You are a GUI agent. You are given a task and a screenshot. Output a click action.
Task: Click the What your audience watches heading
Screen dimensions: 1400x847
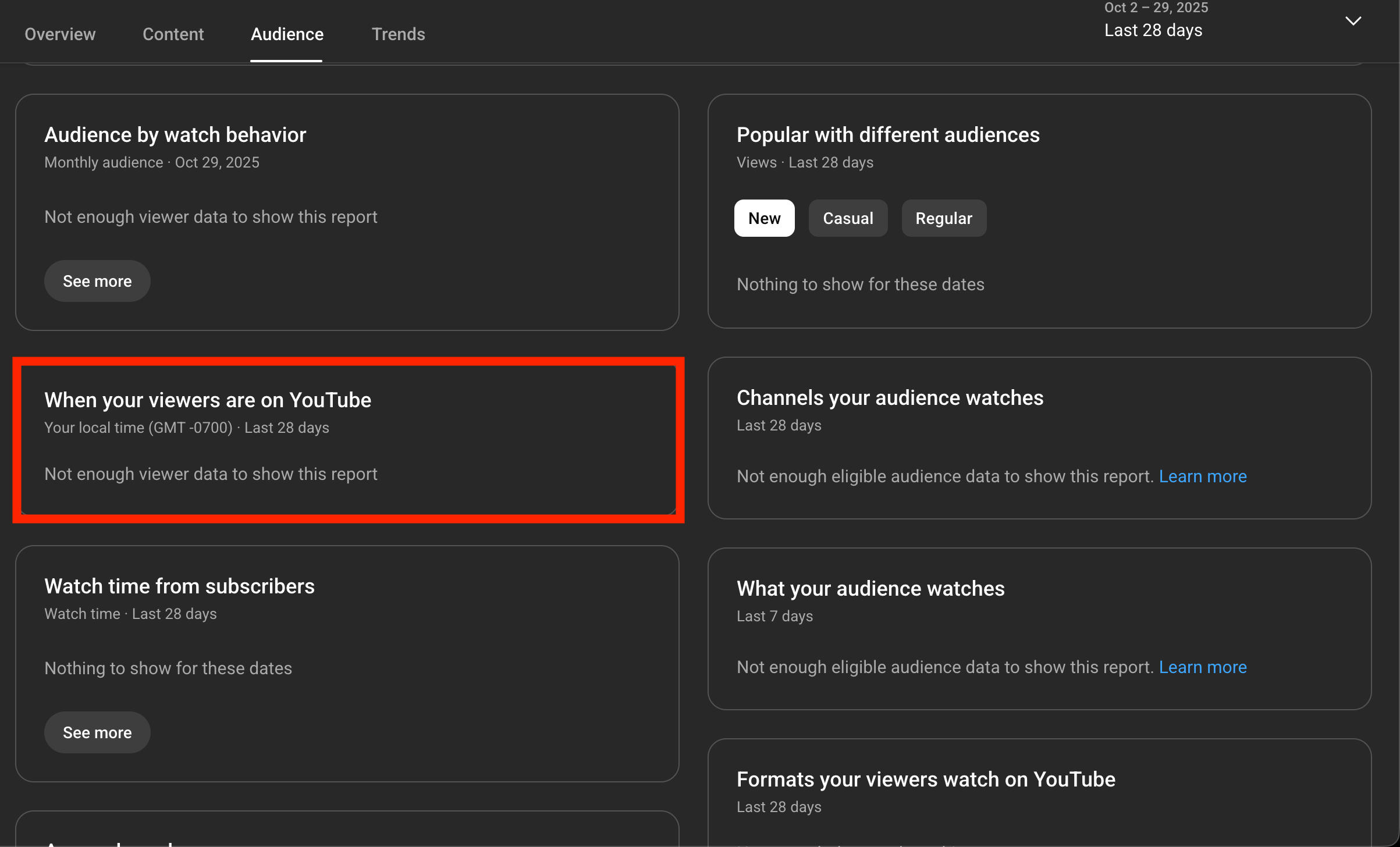pyautogui.click(x=870, y=589)
